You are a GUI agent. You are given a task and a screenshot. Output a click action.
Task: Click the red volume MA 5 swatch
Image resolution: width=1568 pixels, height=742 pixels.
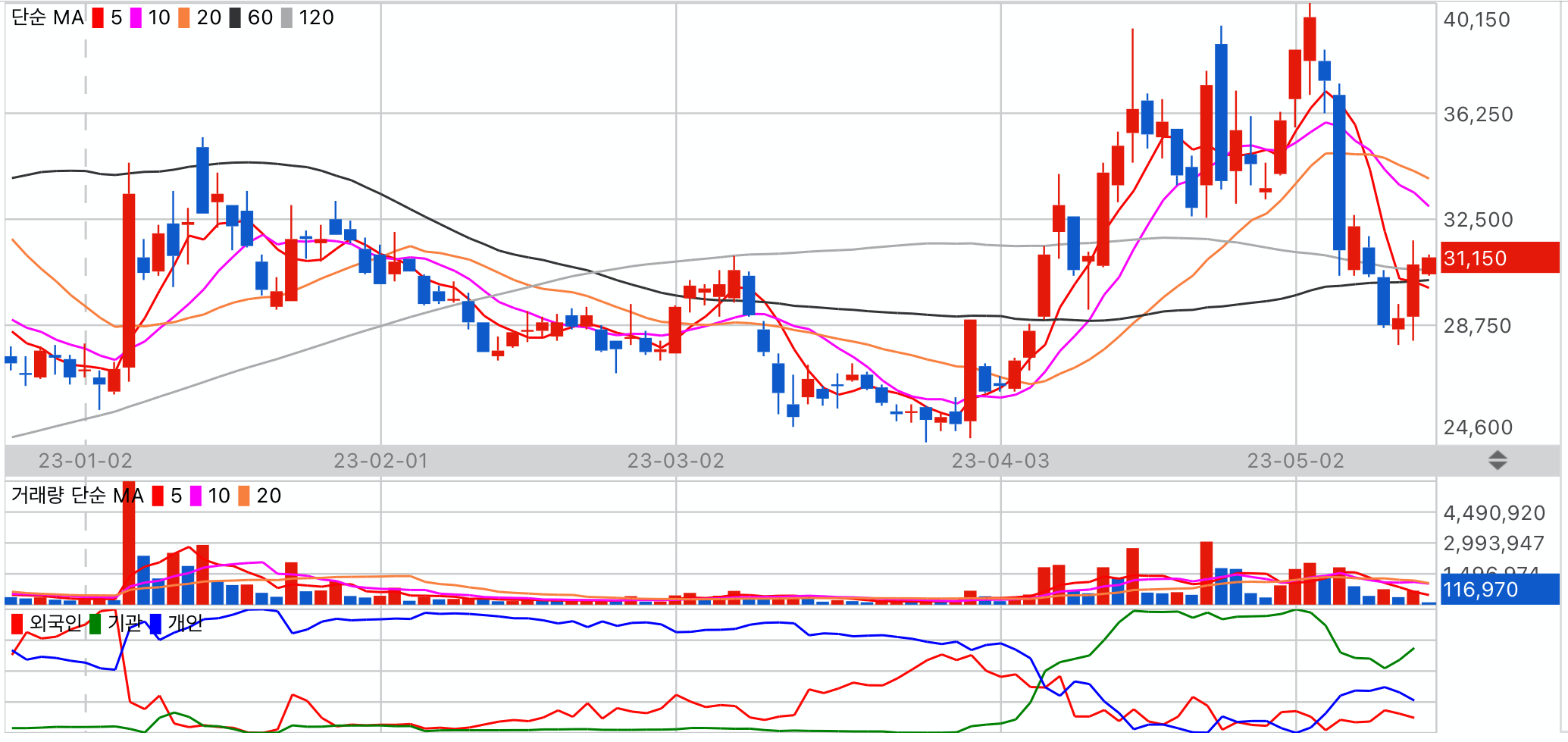click(x=158, y=496)
